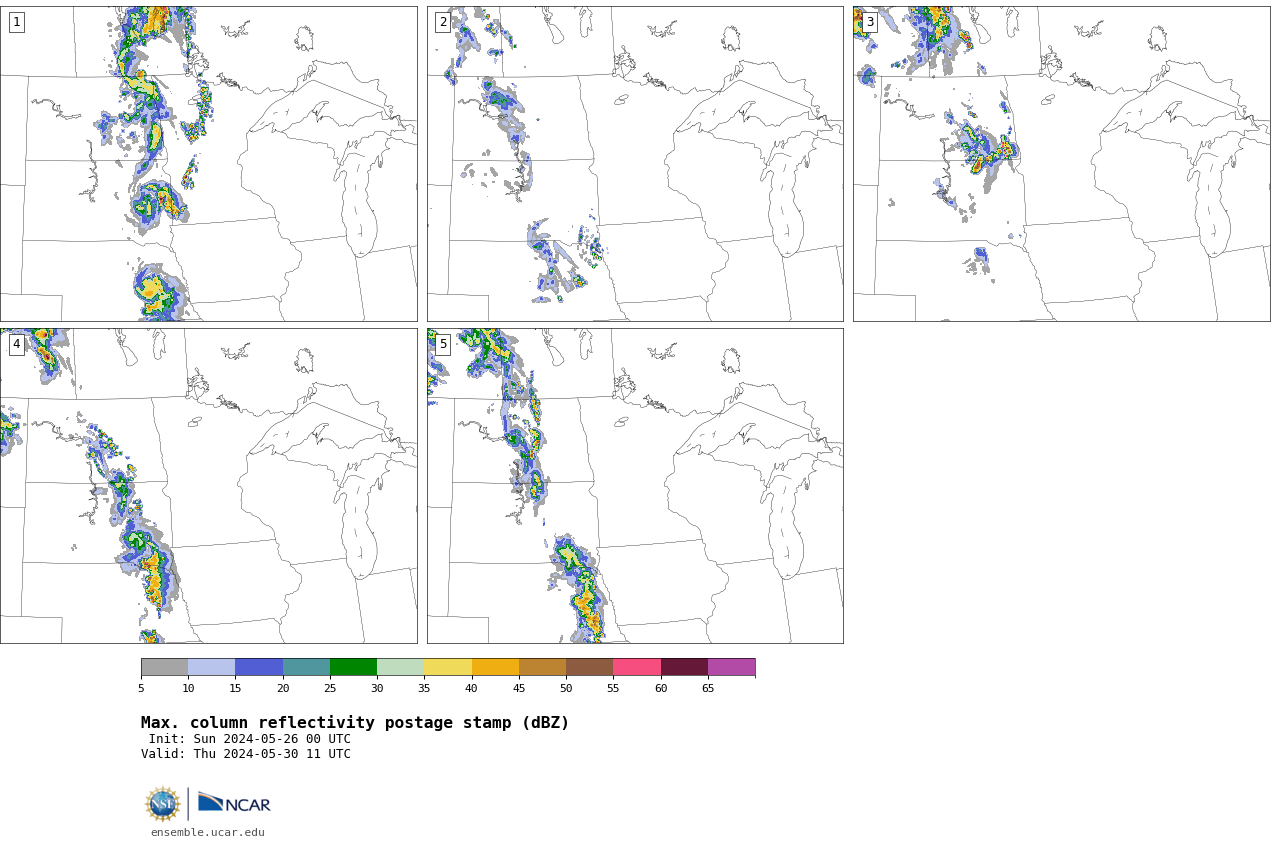Click the pale green 30-35 dBZ swatch

click(x=400, y=667)
